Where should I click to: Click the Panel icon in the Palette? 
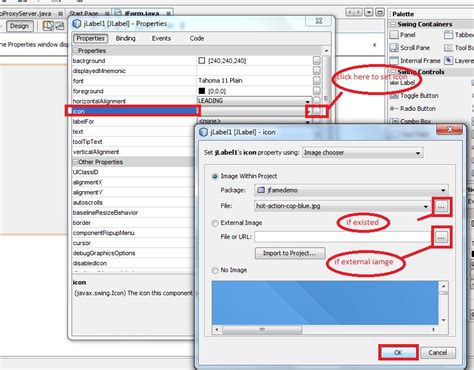(394, 35)
